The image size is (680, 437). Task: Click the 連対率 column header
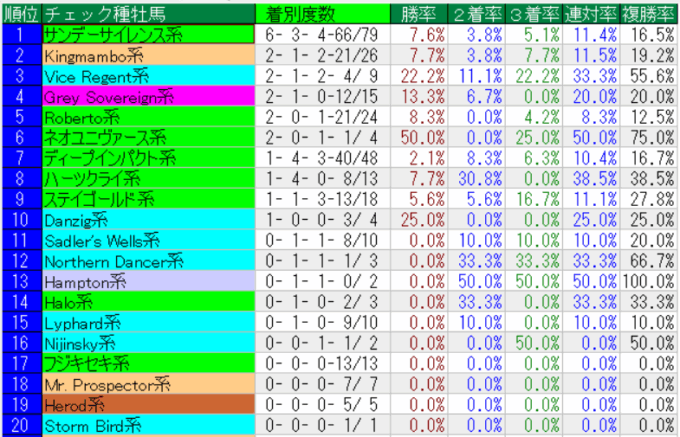591,14
